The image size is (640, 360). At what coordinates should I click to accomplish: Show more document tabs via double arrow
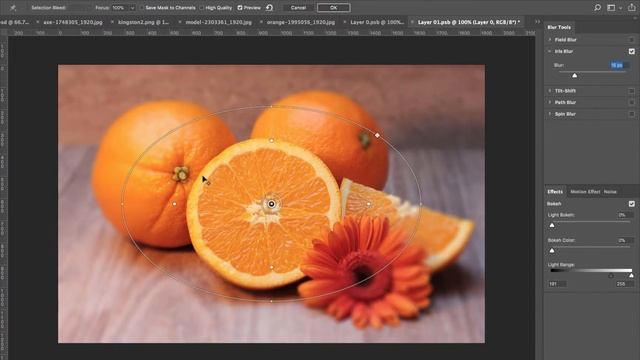[537, 22]
